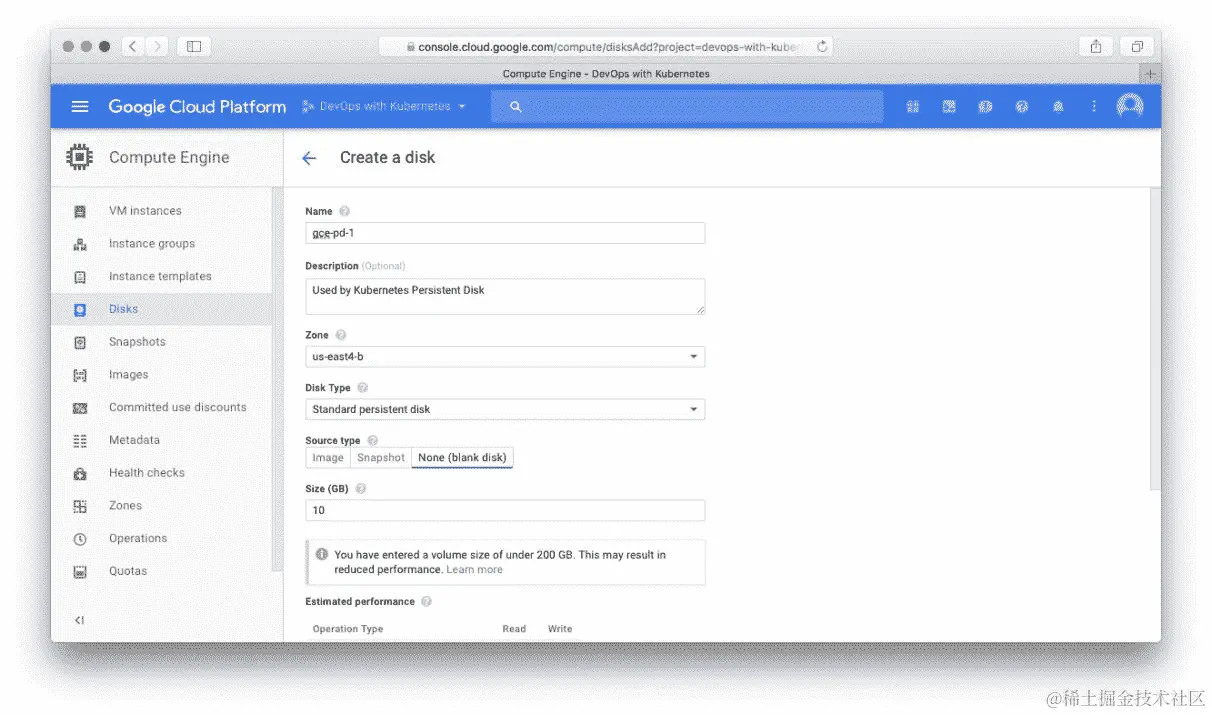This screenshot has height=715, width=1212.
Task: Click help icon beside Estimated performance
Action: 426,602
